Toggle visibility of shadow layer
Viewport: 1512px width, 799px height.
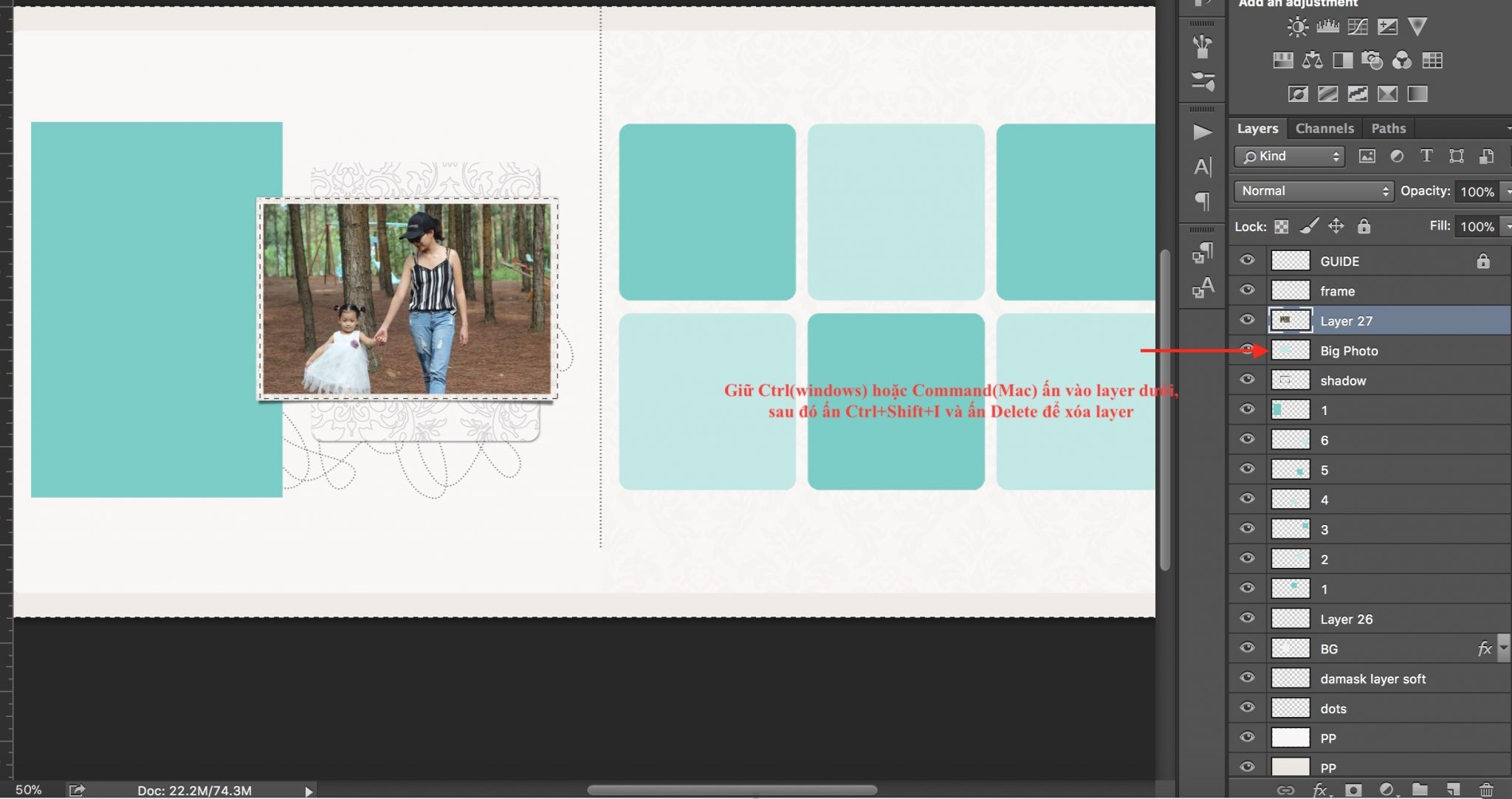(x=1248, y=380)
